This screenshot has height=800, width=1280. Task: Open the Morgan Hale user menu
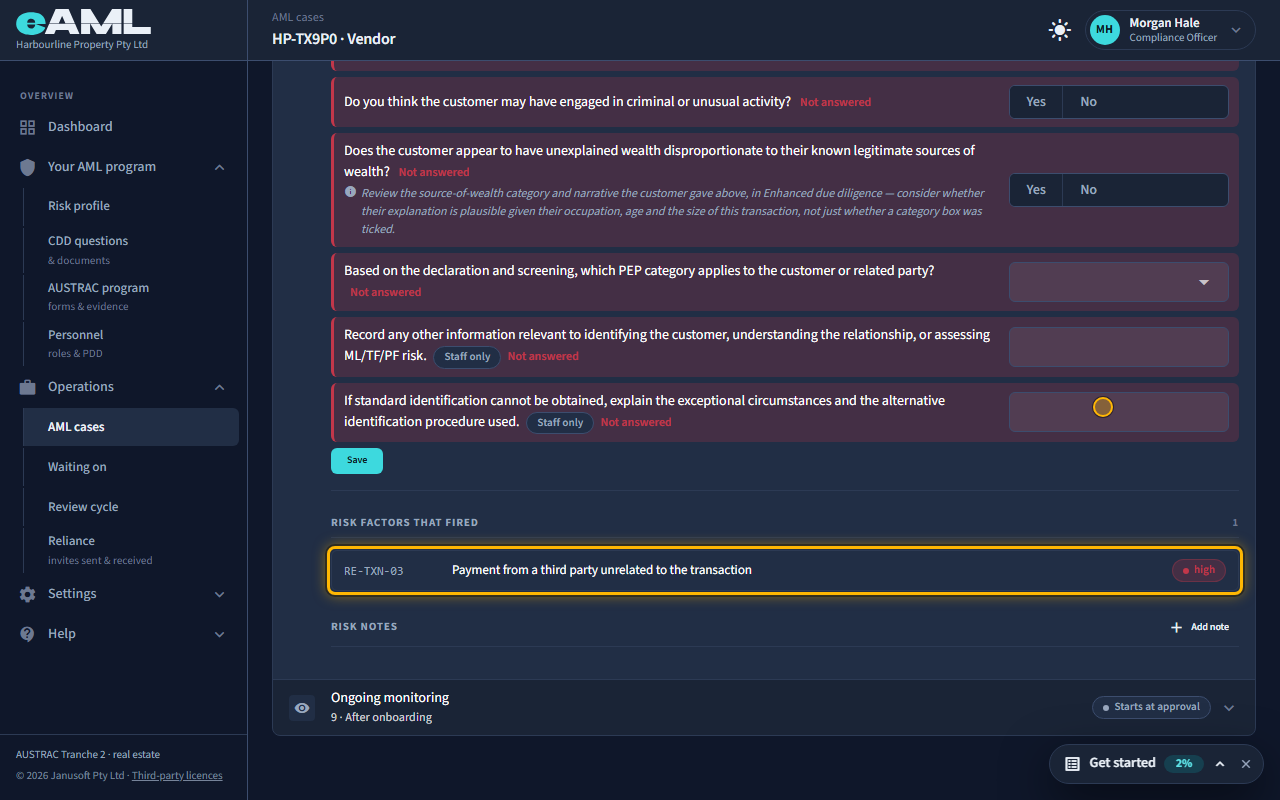pos(1170,30)
